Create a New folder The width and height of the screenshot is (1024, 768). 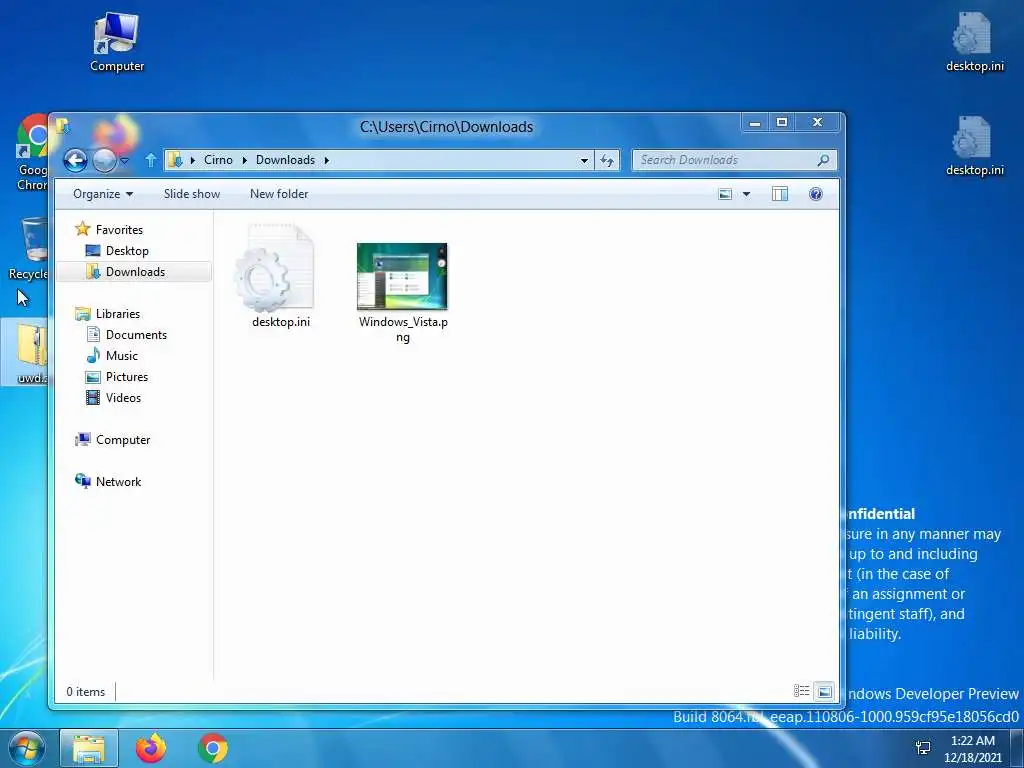coord(279,194)
